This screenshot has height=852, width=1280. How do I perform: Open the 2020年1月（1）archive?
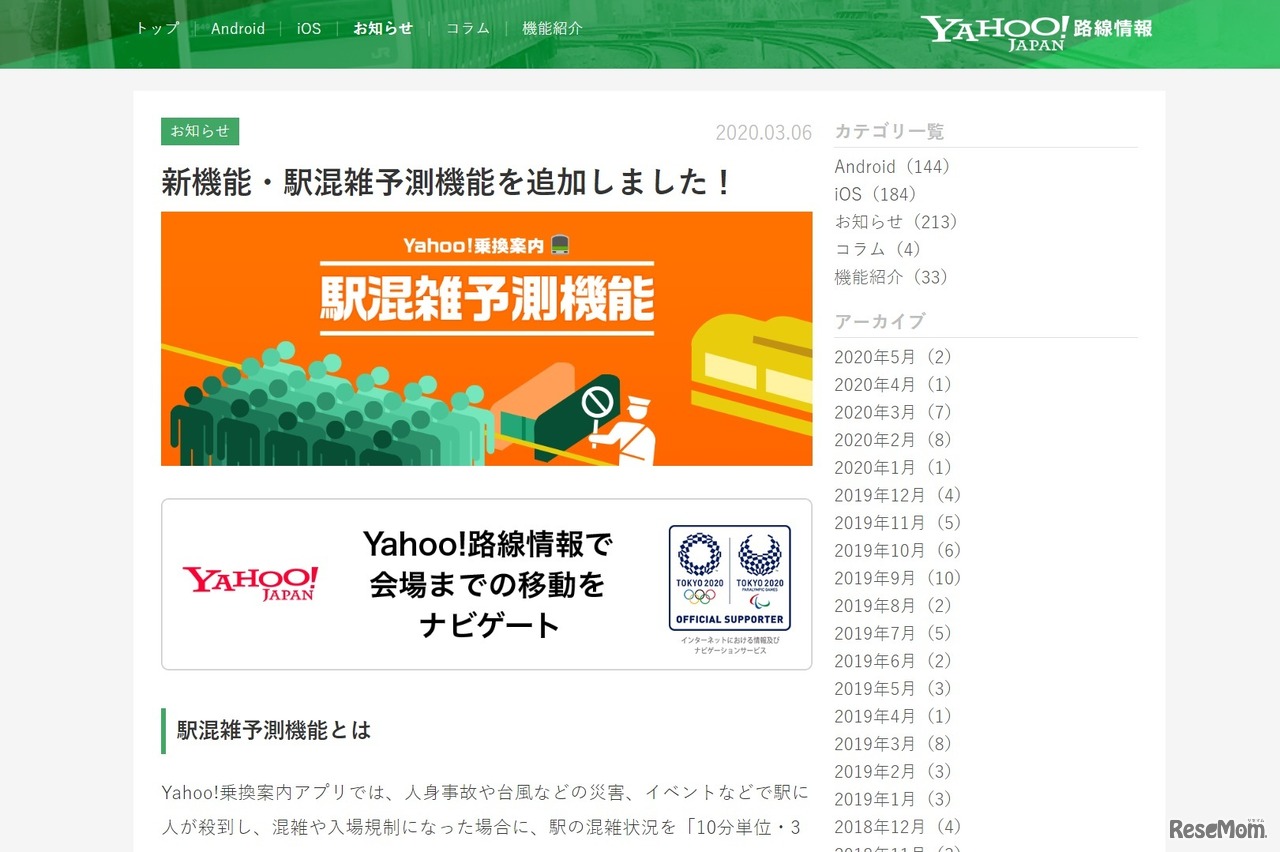tap(894, 468)
